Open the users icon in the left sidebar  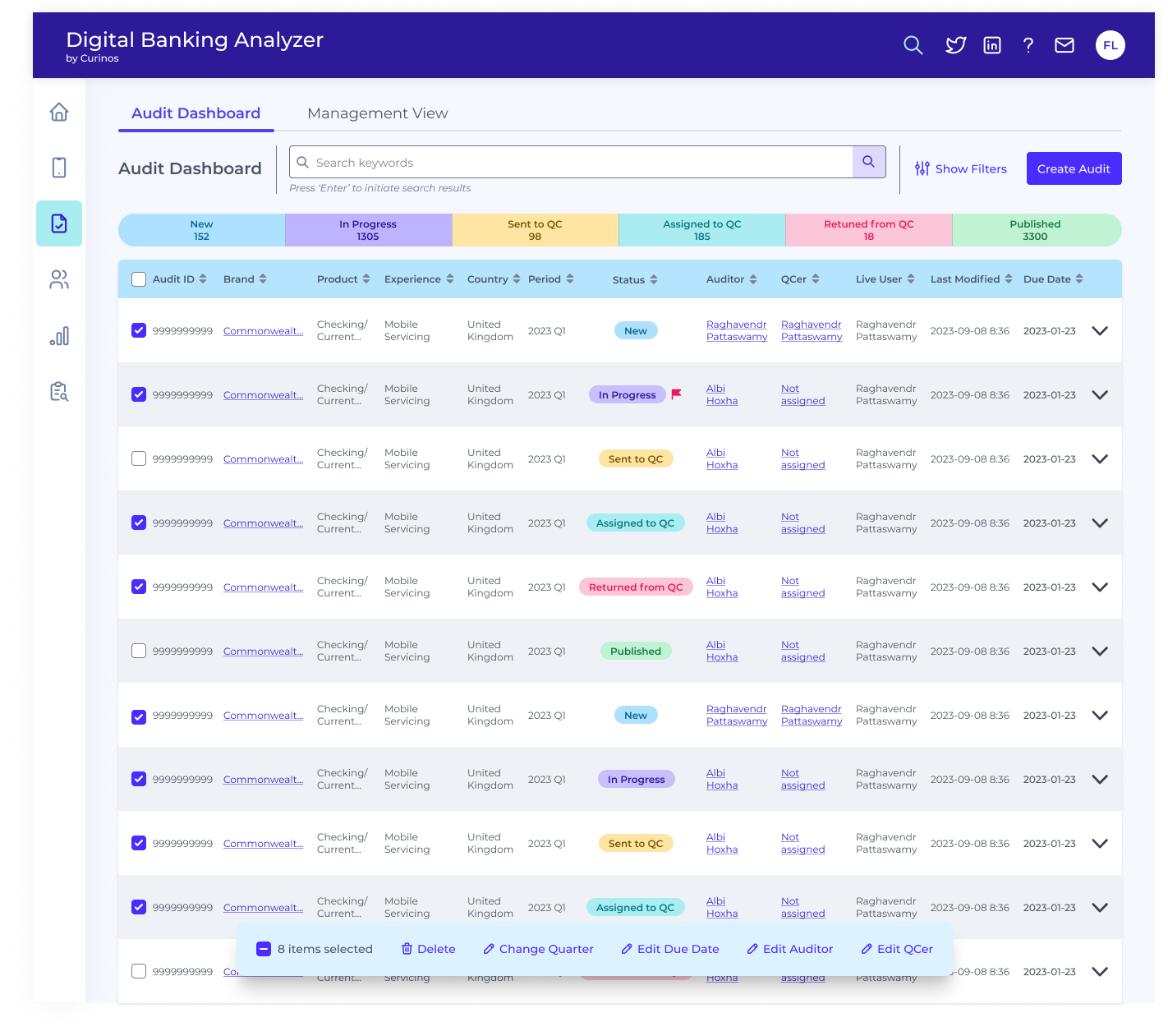[58, 279]
